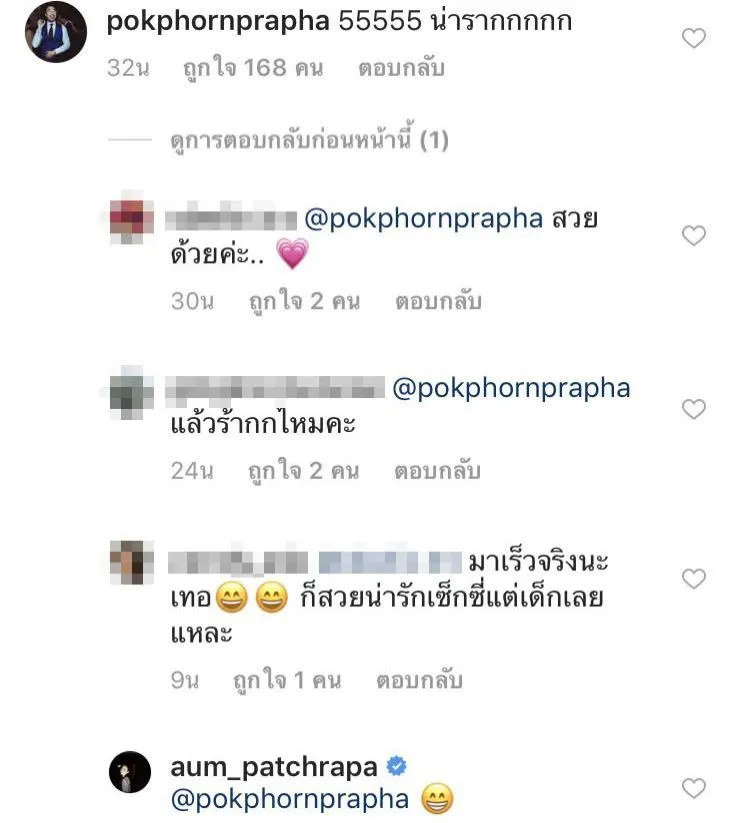Viewport: 750px width, 823px height.
Task: Open pokphornprapha username at top
Action: tap(218, 22)
